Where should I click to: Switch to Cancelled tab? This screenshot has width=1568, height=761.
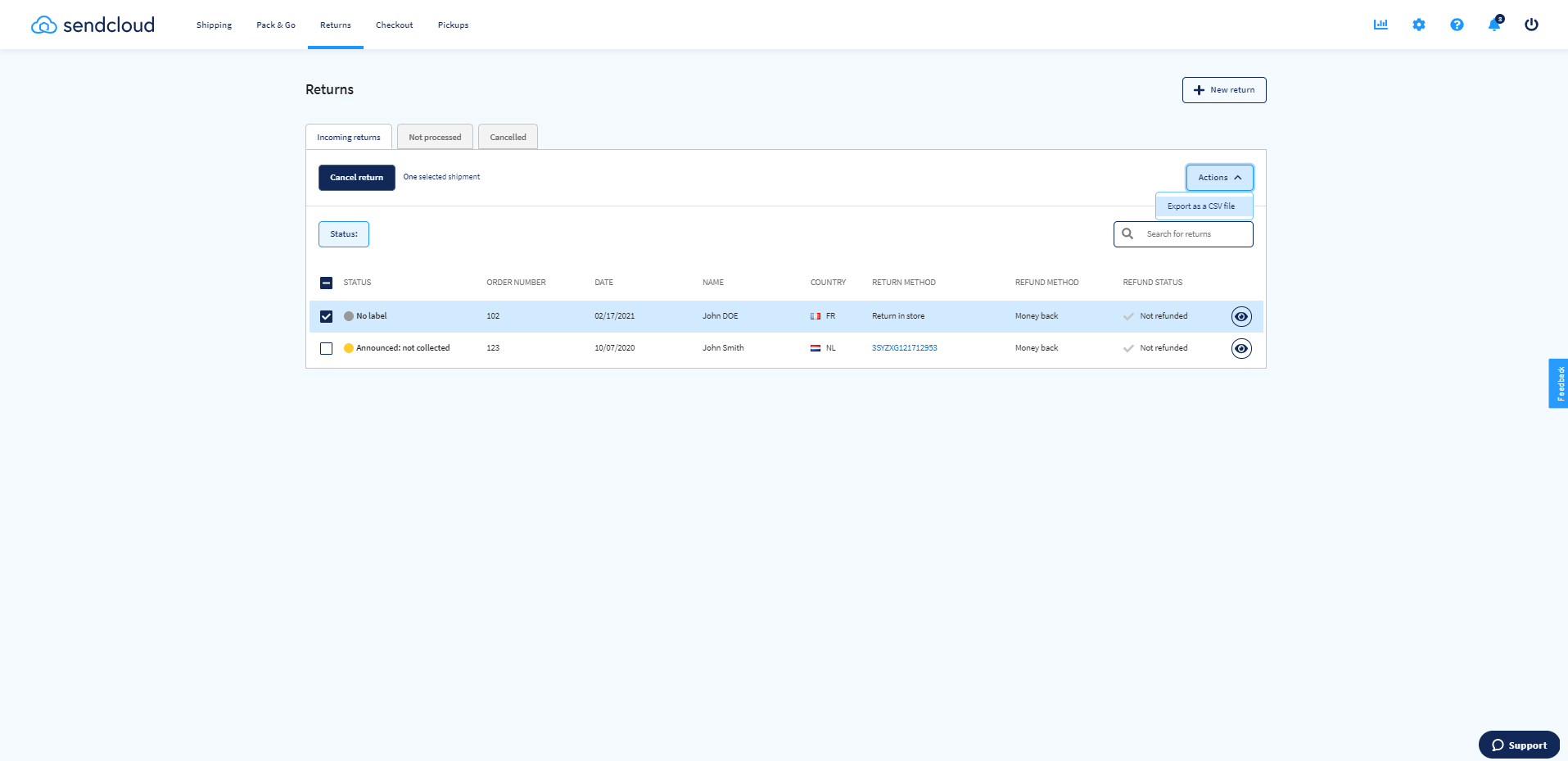(508, 137)
